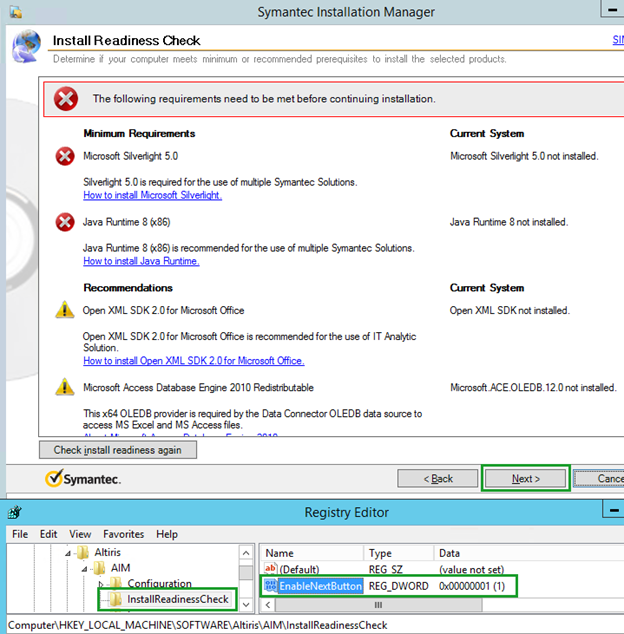Click the warning icon beside Open XML SDK 2.0

65,310
